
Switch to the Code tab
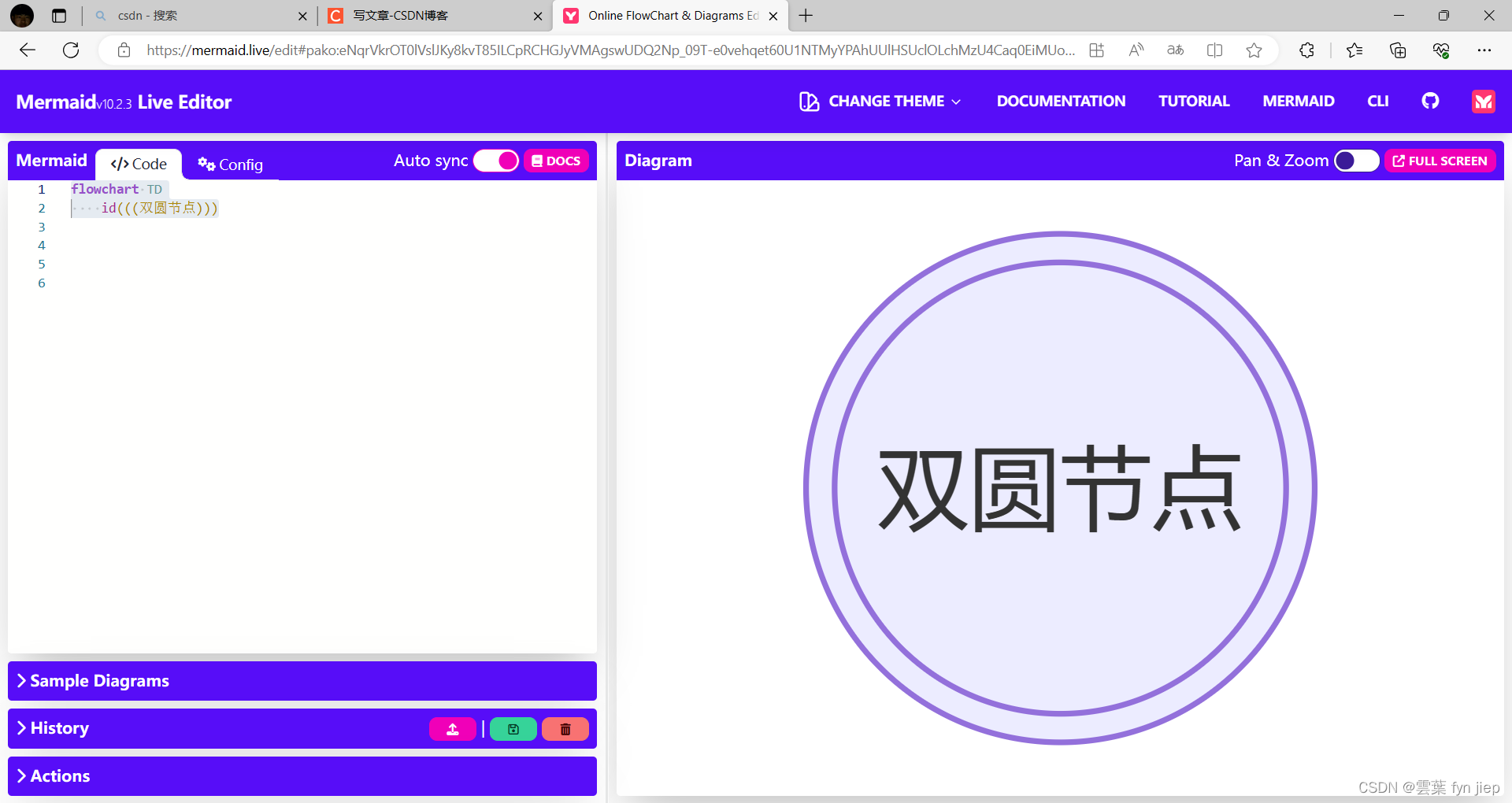click(139, 164)
